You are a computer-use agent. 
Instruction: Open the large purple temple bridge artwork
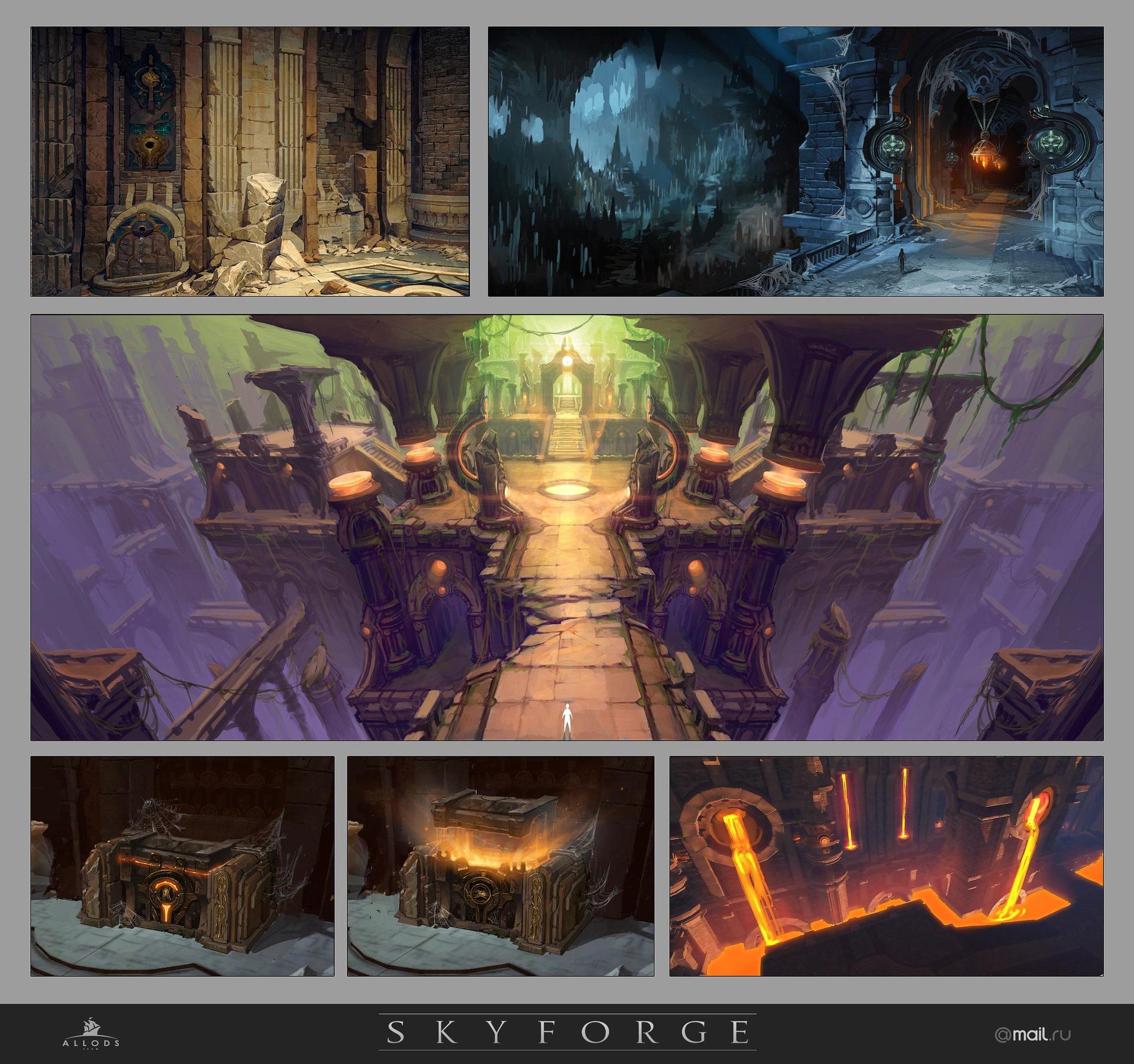(x=566, y=527)
